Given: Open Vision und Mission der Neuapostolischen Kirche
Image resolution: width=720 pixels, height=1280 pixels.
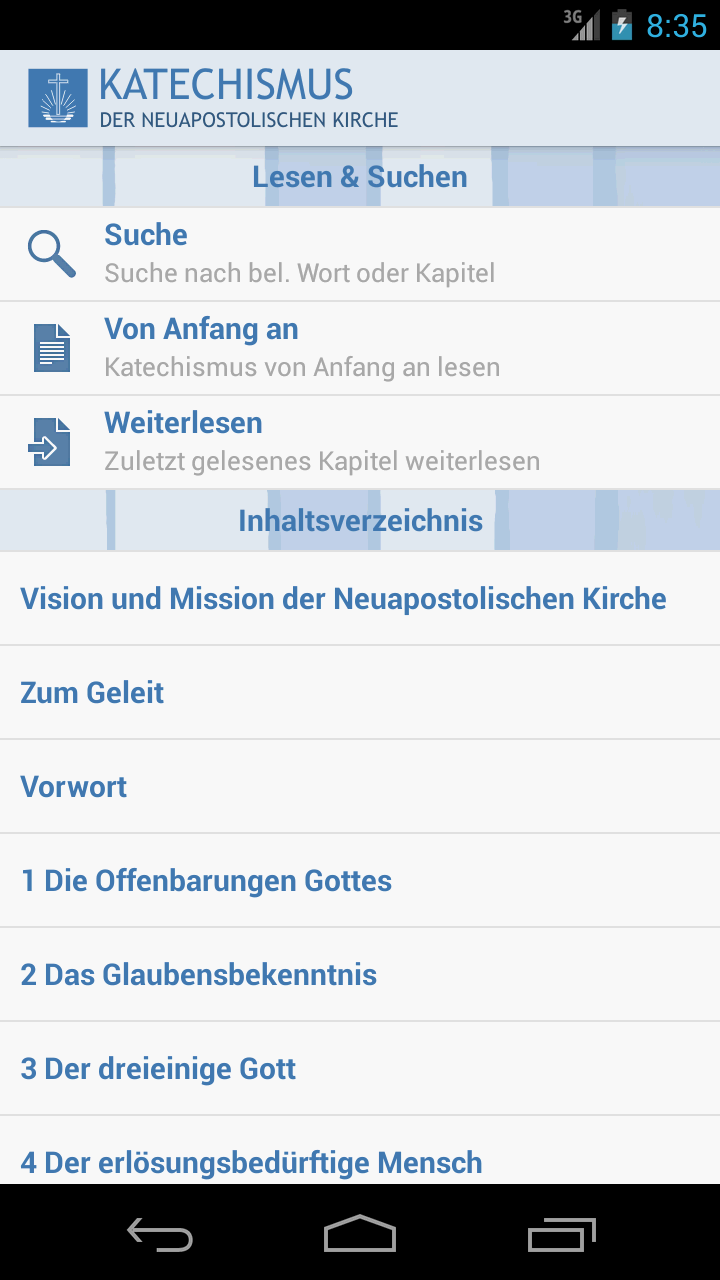Looking at the screenshot, I should [343, 599].
